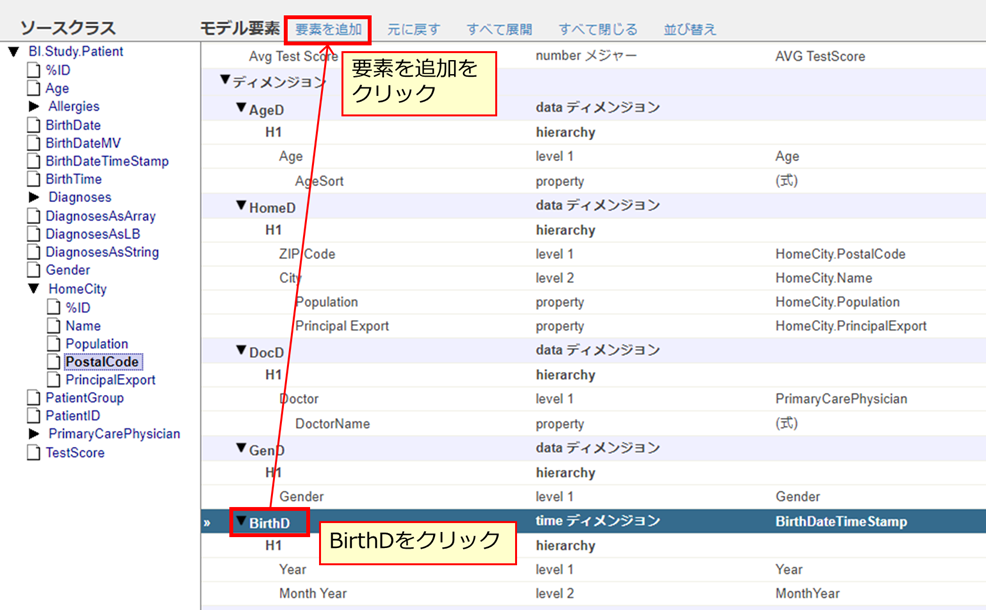This screenshot has height=610, width=986.
Task: Collapse the BI.Study.Patient root node
Action: coord(13,52)
